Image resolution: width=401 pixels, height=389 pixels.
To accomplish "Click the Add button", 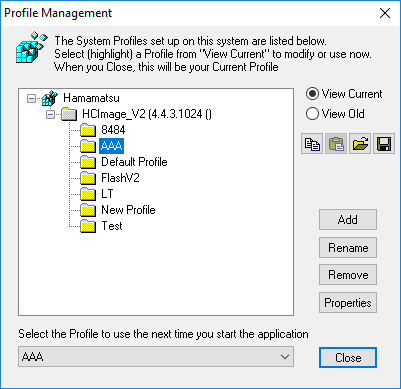I will pyautogui.click(x=348, y=220).
